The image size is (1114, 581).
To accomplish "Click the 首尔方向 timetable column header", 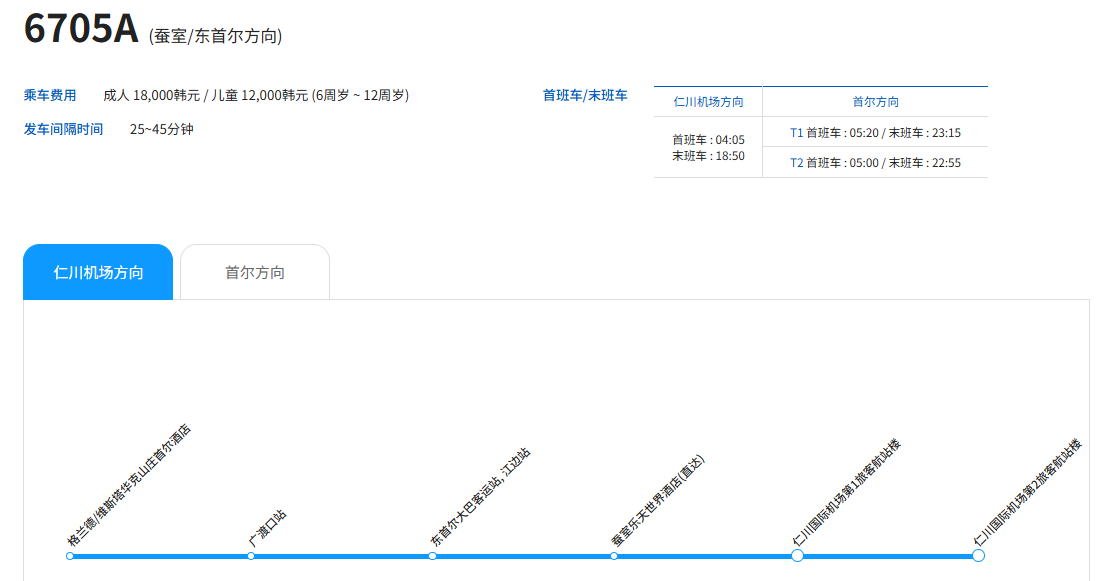I will coord(875,102).
